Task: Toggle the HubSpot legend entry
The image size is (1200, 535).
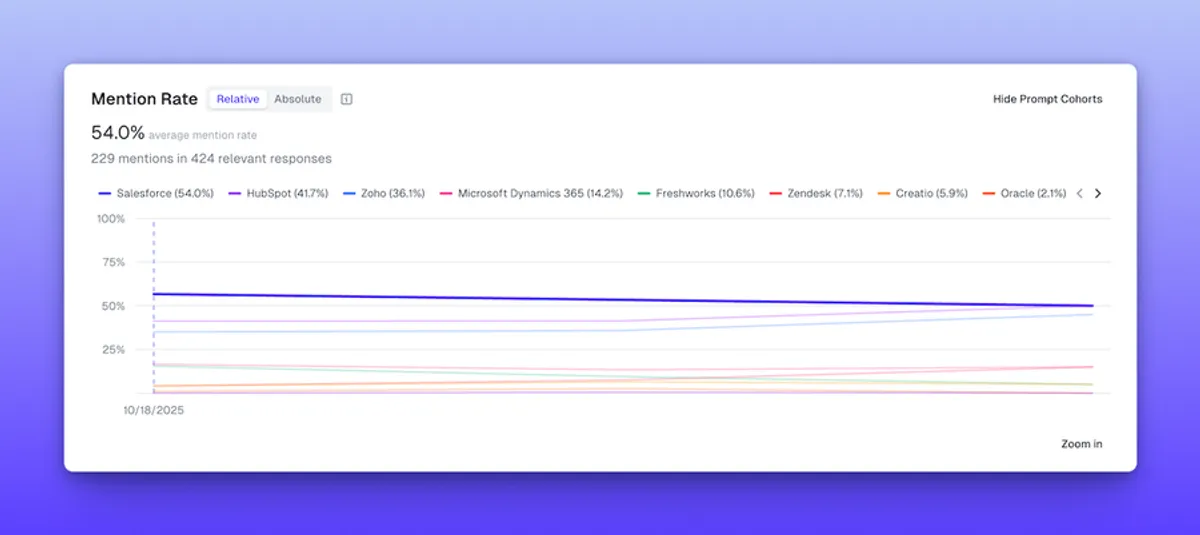Action: (x=287, y=194)
